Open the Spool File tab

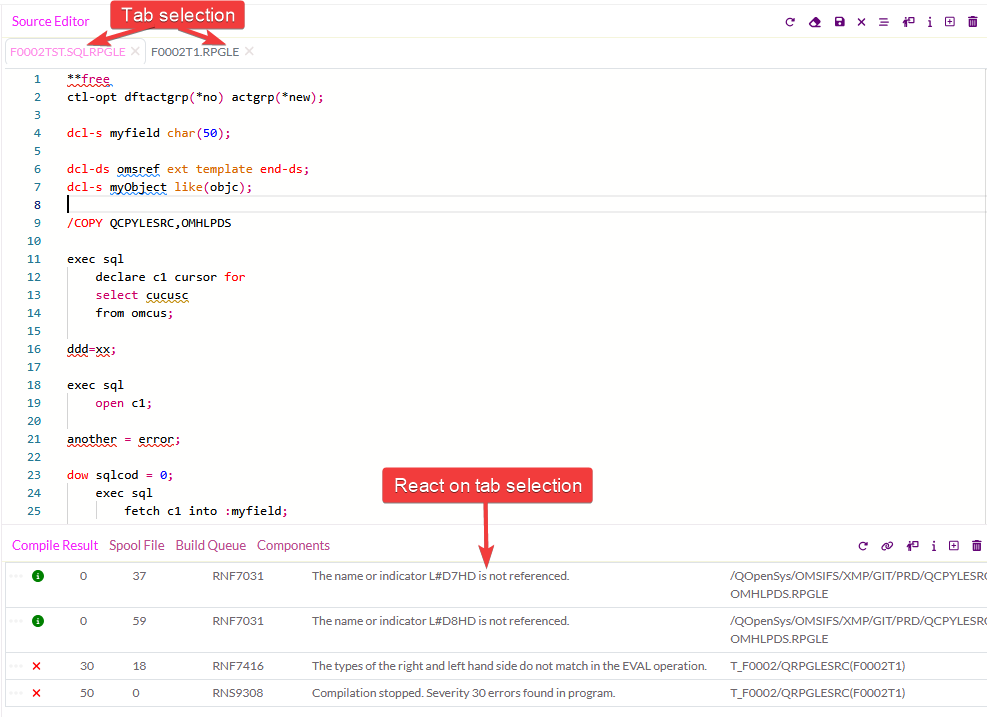tap(138, 546)
